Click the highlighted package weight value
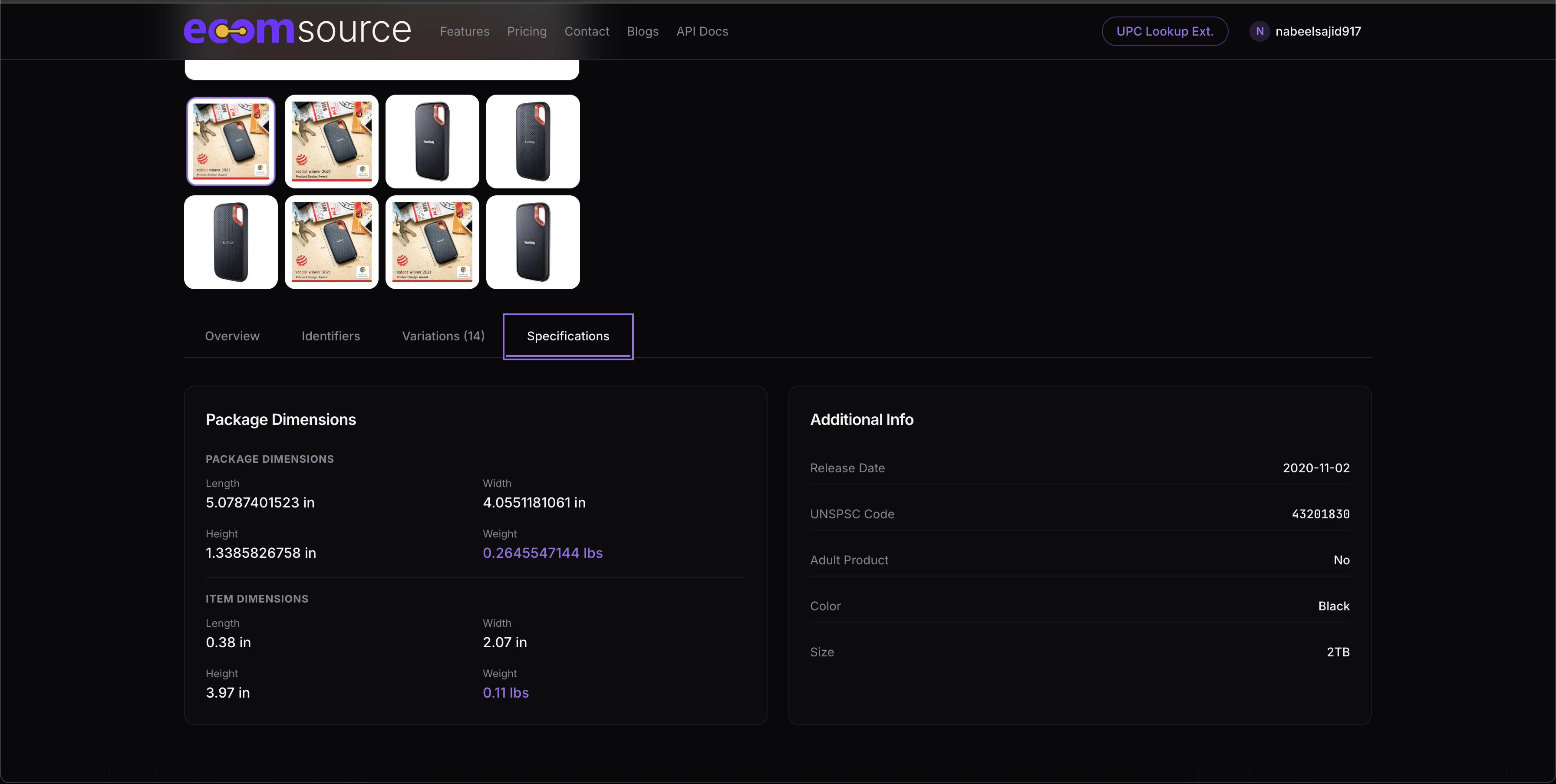Image resolution: width=1556 pixels, height=784 pixels. coord(542,552)
